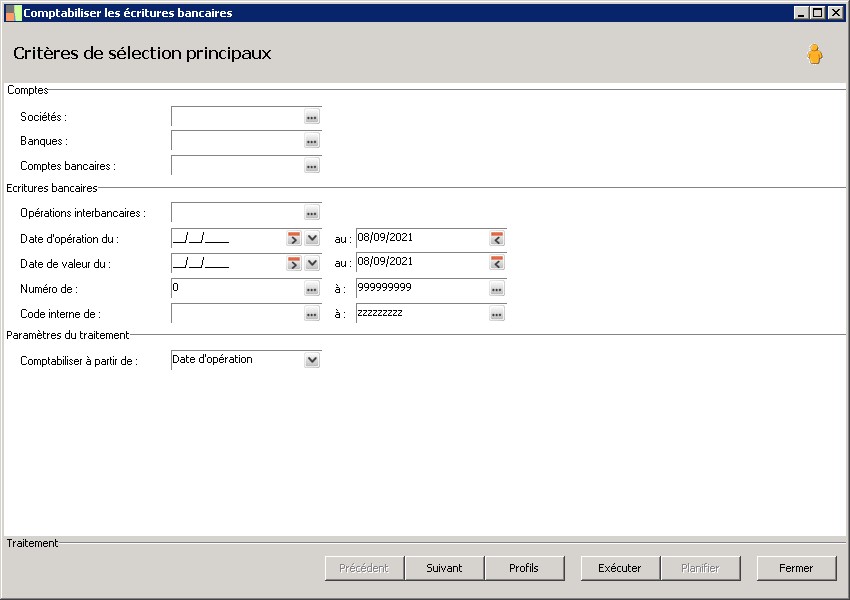Expand Date de valeur du dropdown arrow
This screenshot has height=600, width=850.
312,264
